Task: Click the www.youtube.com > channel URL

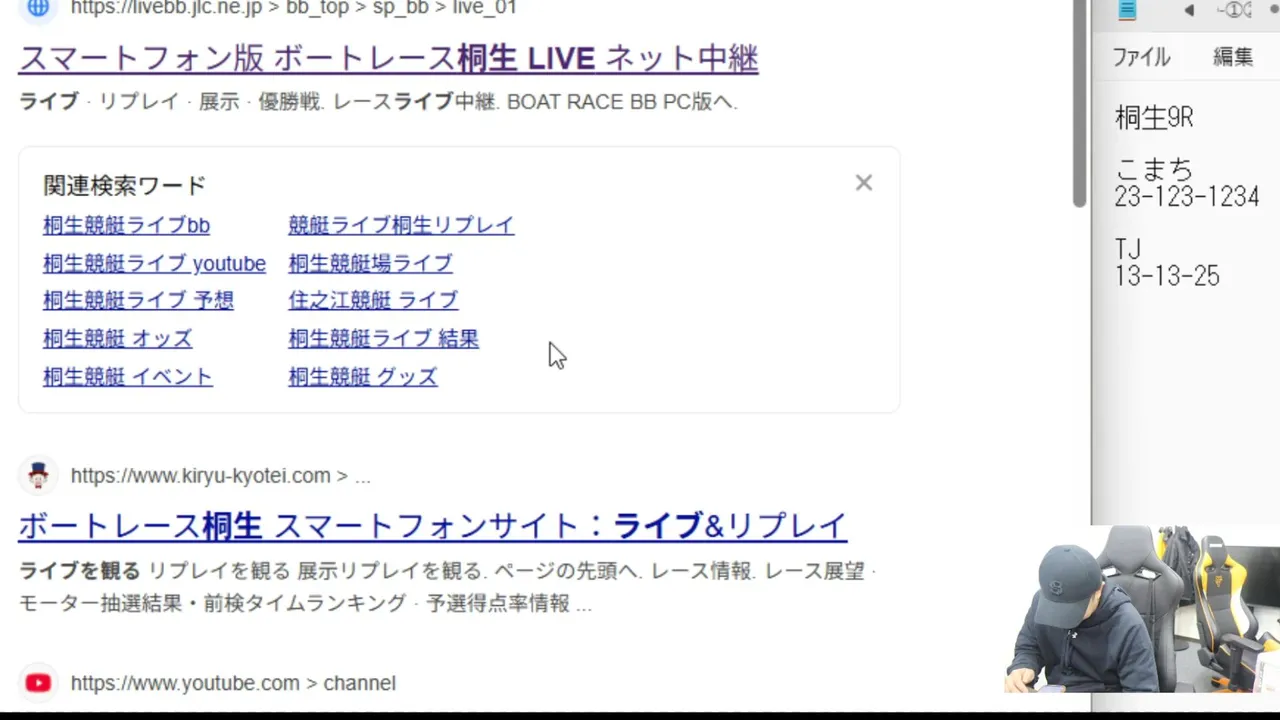Action: 233,683
